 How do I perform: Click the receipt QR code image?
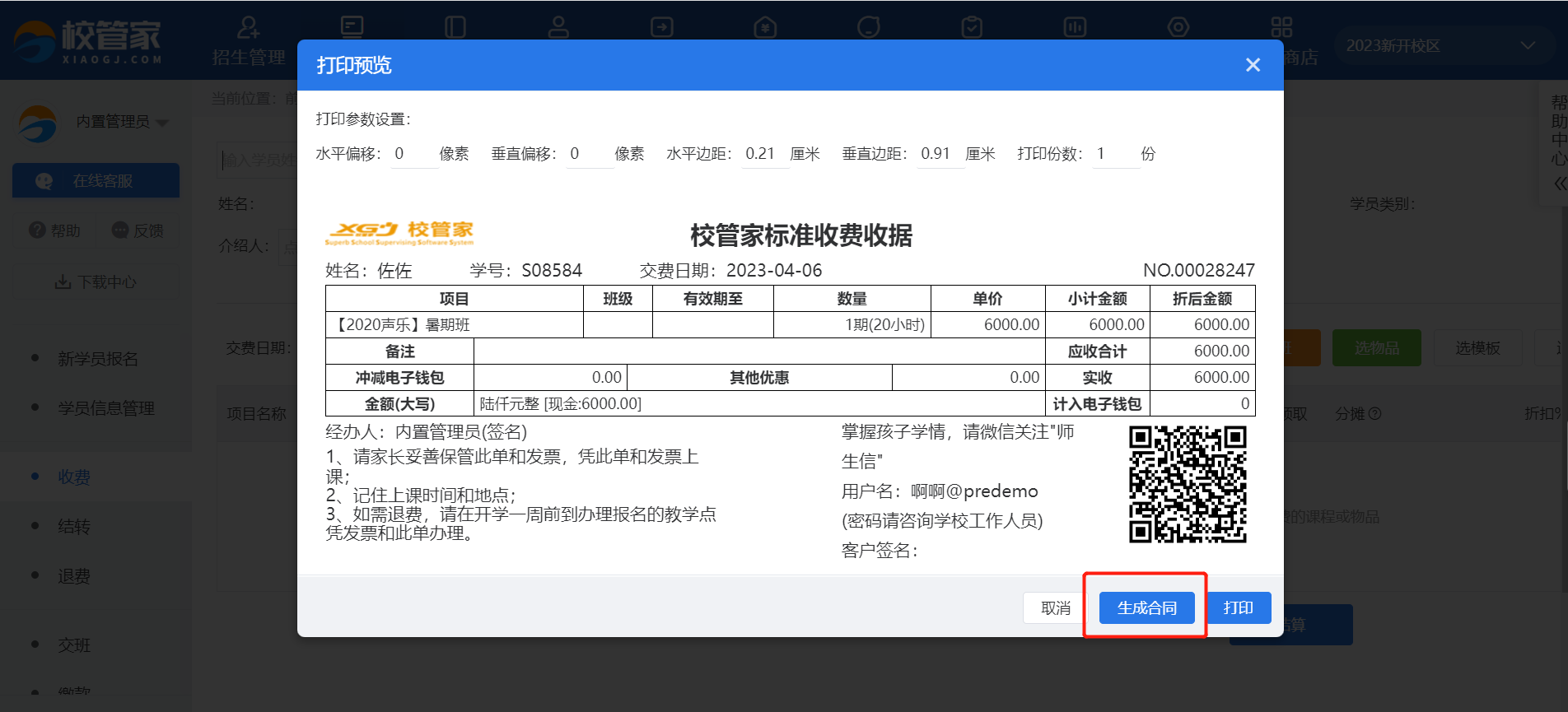(x=1187, y=484)
